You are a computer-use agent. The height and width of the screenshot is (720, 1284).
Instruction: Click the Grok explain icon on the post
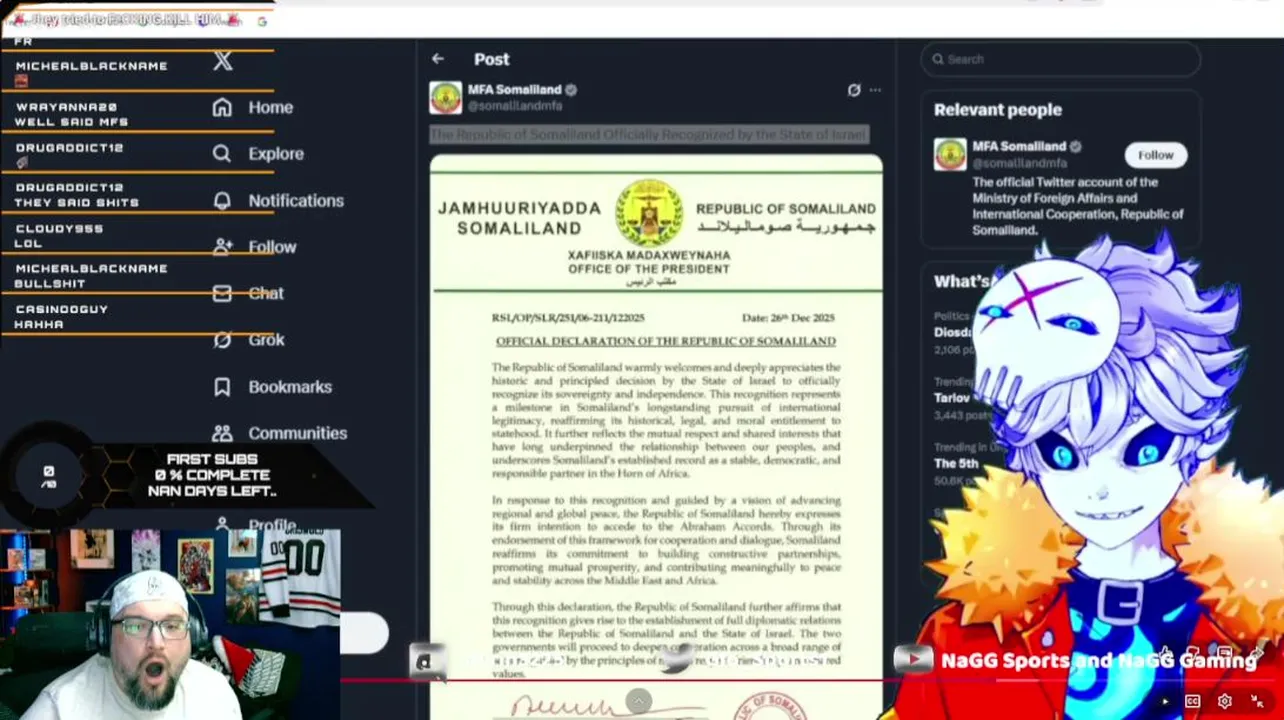[x=853, y=90]
